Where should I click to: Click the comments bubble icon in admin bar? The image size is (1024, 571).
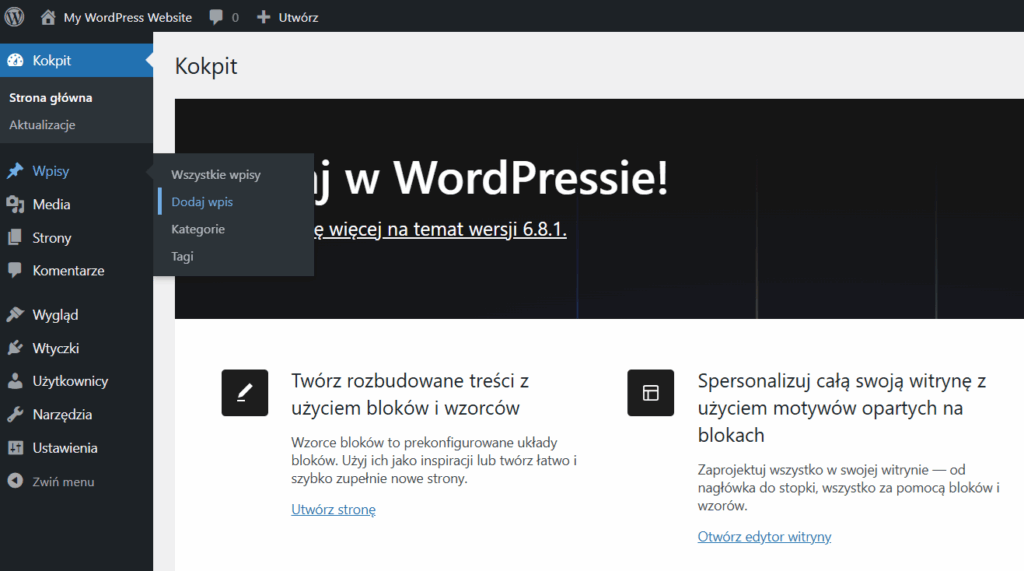(216, 18)
